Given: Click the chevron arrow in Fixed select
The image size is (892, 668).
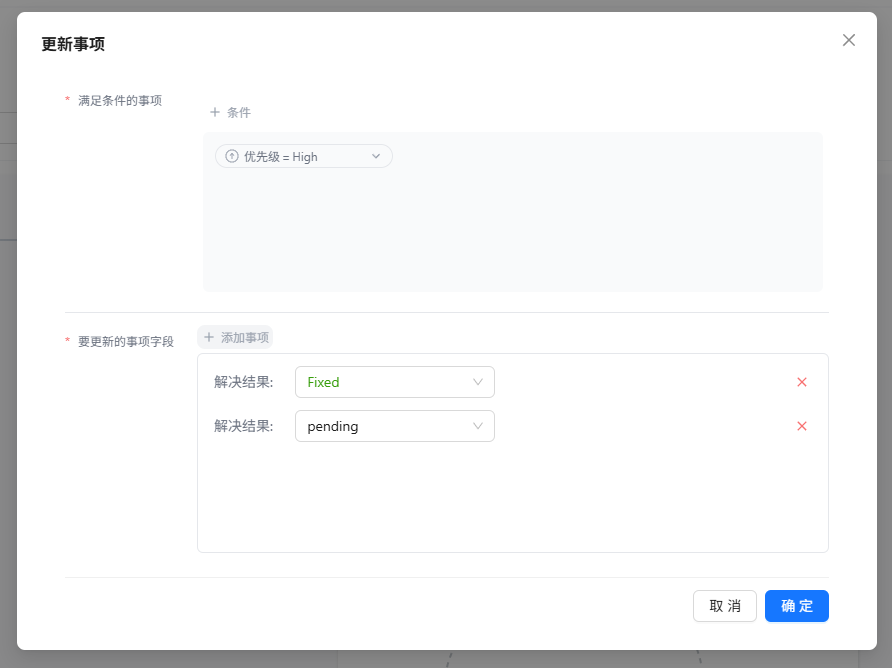Looking at the screenshot, I should pyautogui.click(x=478, y=382).
